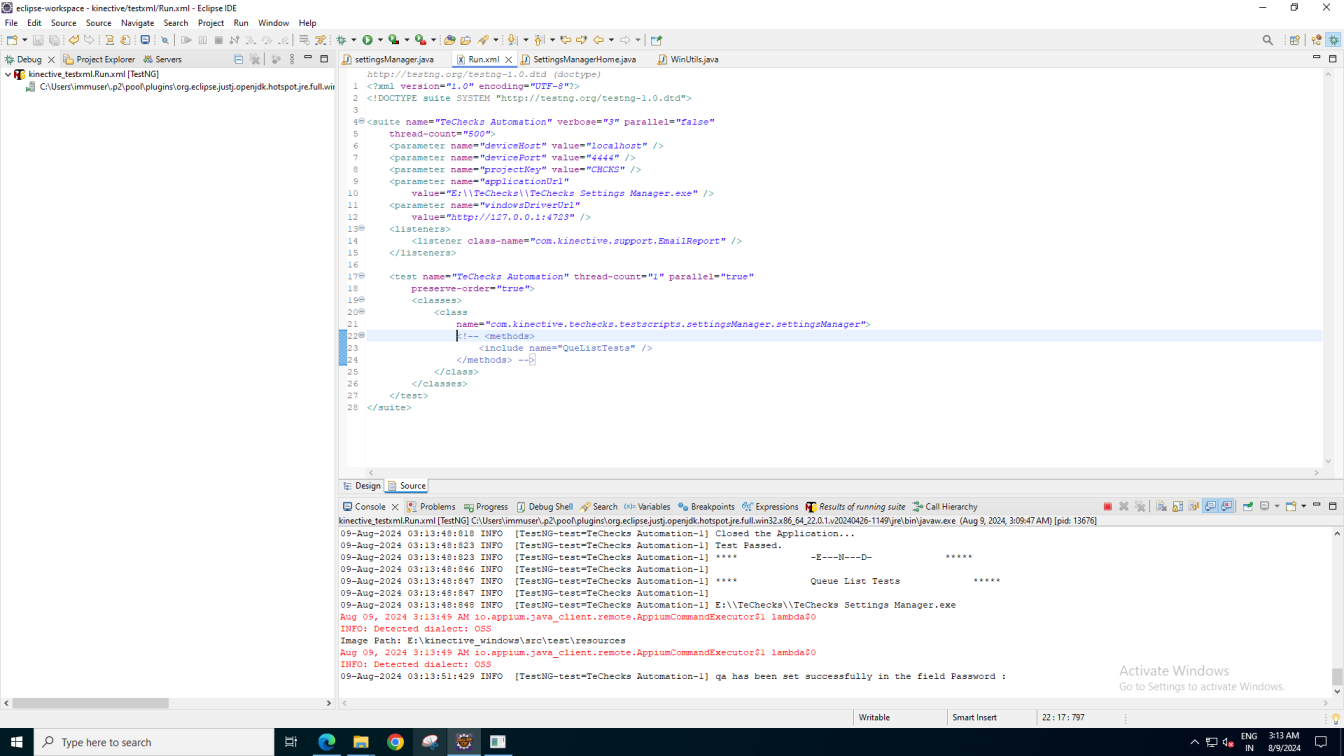Open the Run button dropdown arrow
1344x756 pixels.
(x=379, y=40)
